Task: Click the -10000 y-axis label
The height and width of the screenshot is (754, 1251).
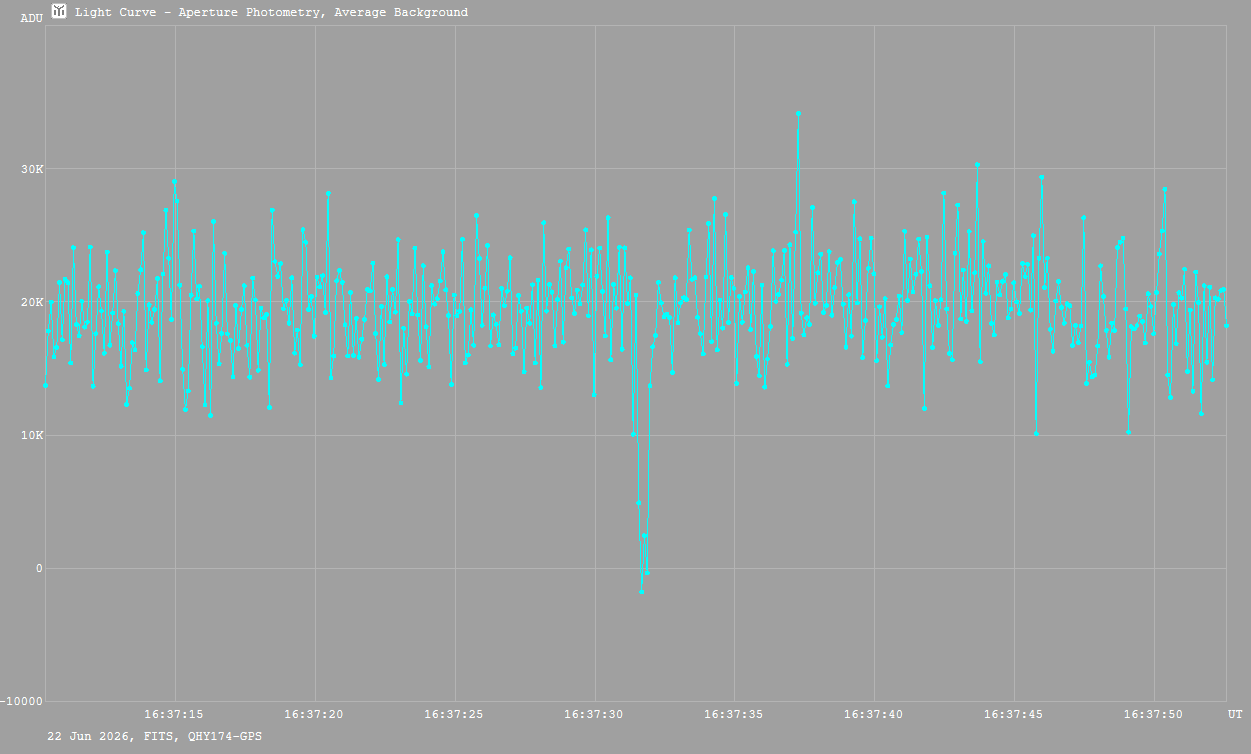Action: (x=23, y=702)
